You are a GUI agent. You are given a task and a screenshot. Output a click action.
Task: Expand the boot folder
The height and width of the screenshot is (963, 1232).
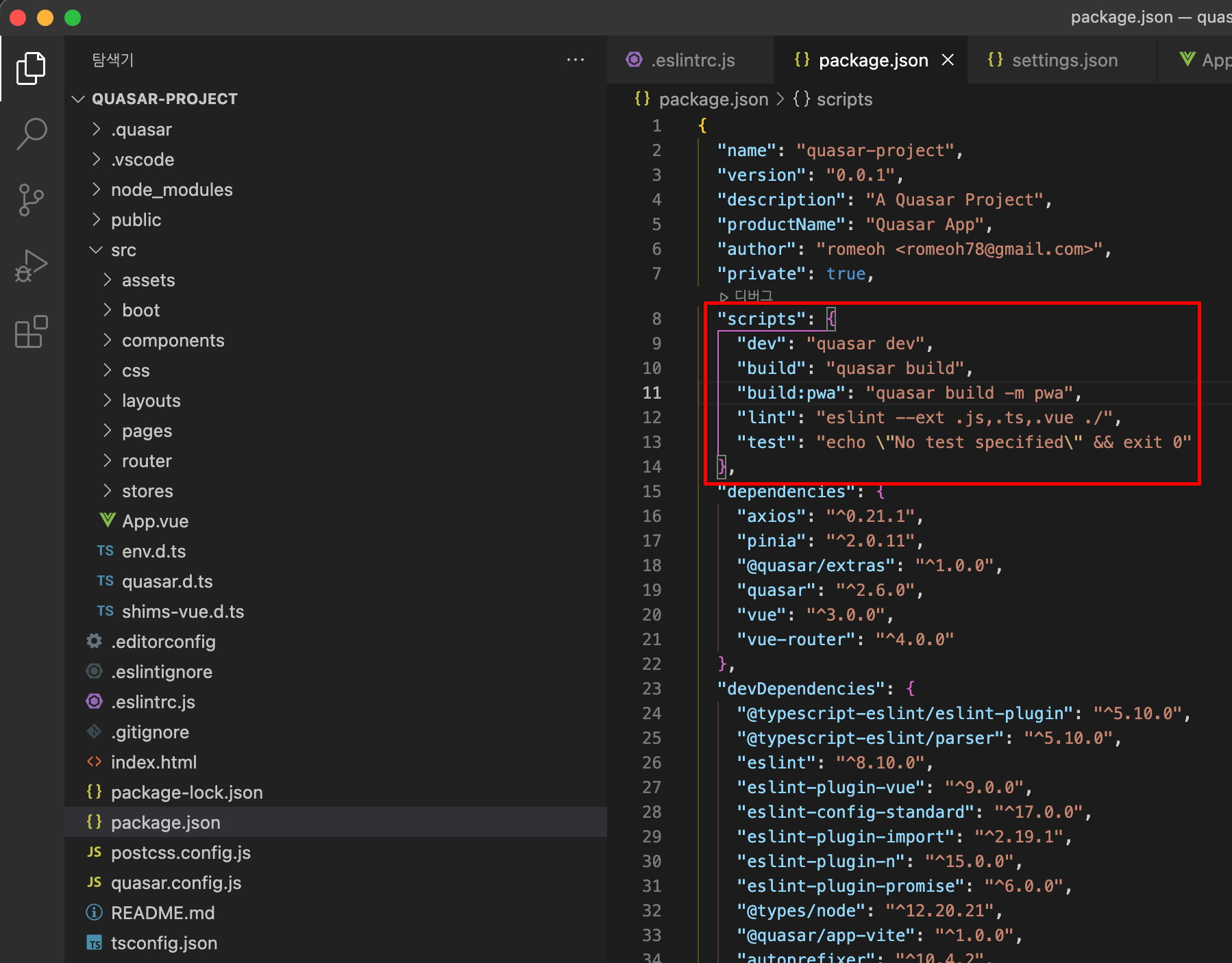tap(108, 310)
